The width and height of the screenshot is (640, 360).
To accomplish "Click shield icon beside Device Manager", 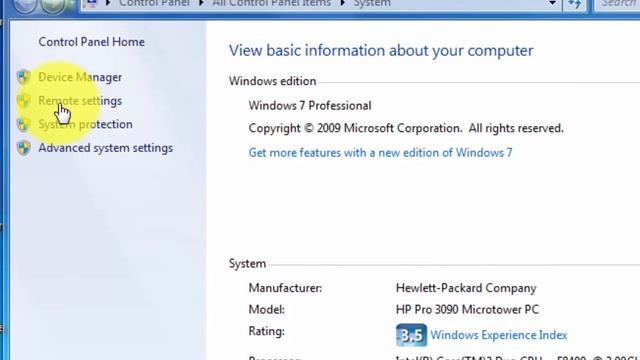I will pyautogui.click(x=24, y=77).
